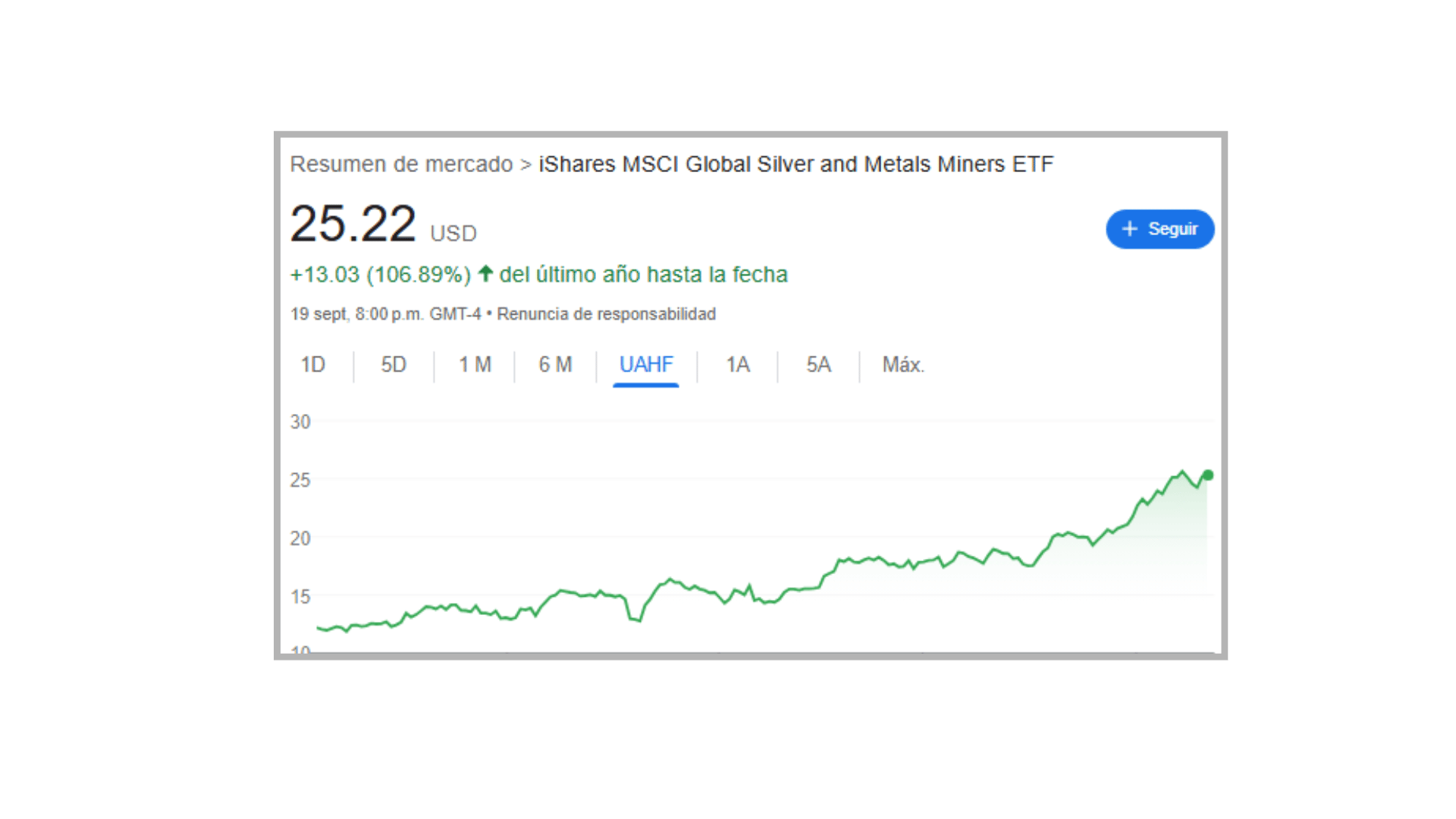Screen dimensions: 1456x819
Task: Click the 30 y-axis label
Action: 300,422
